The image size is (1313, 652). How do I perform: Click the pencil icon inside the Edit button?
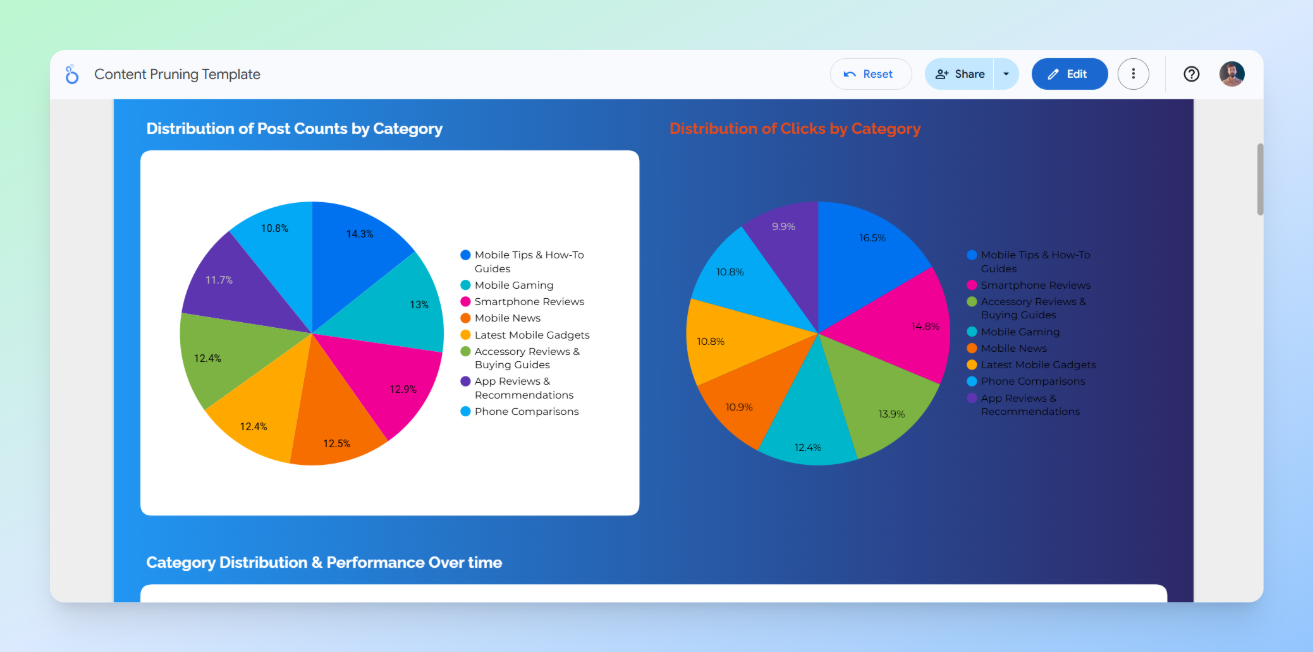[1053, 73]
